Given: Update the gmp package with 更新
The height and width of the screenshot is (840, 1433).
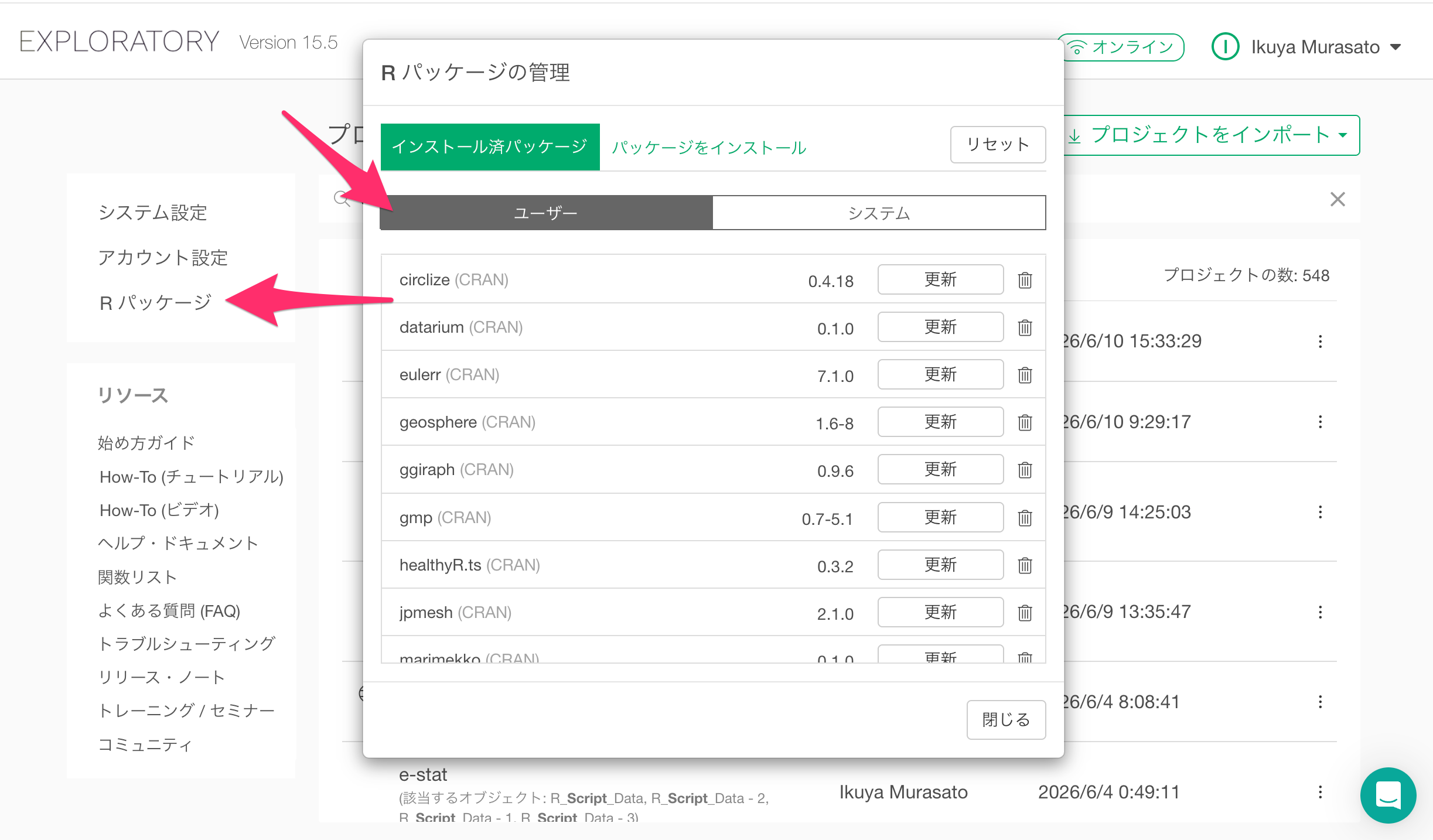Looking at the screenshot, I should [940, 517].
